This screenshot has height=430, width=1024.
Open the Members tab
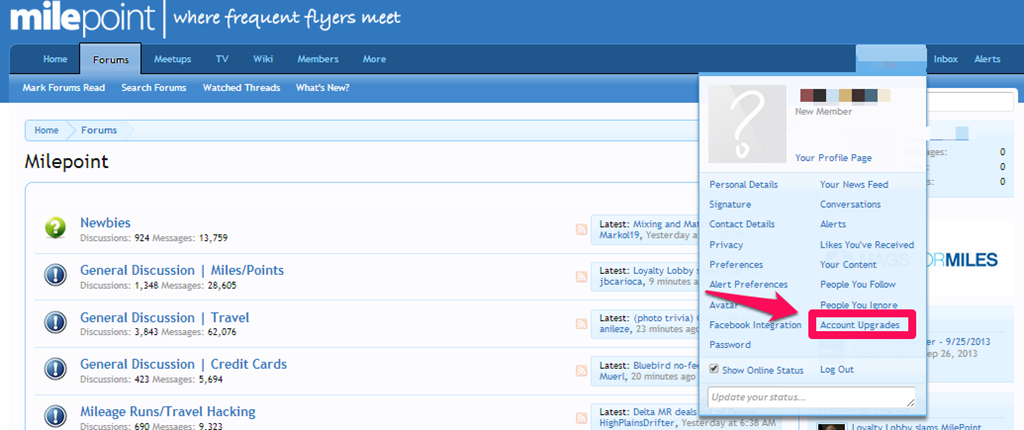coord(318,59)
